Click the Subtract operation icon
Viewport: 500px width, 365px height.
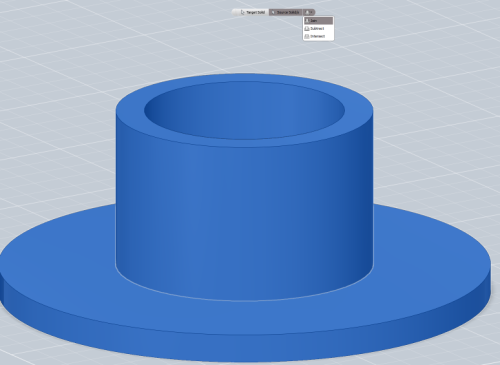pyautogui.click(x=307, y=29)
